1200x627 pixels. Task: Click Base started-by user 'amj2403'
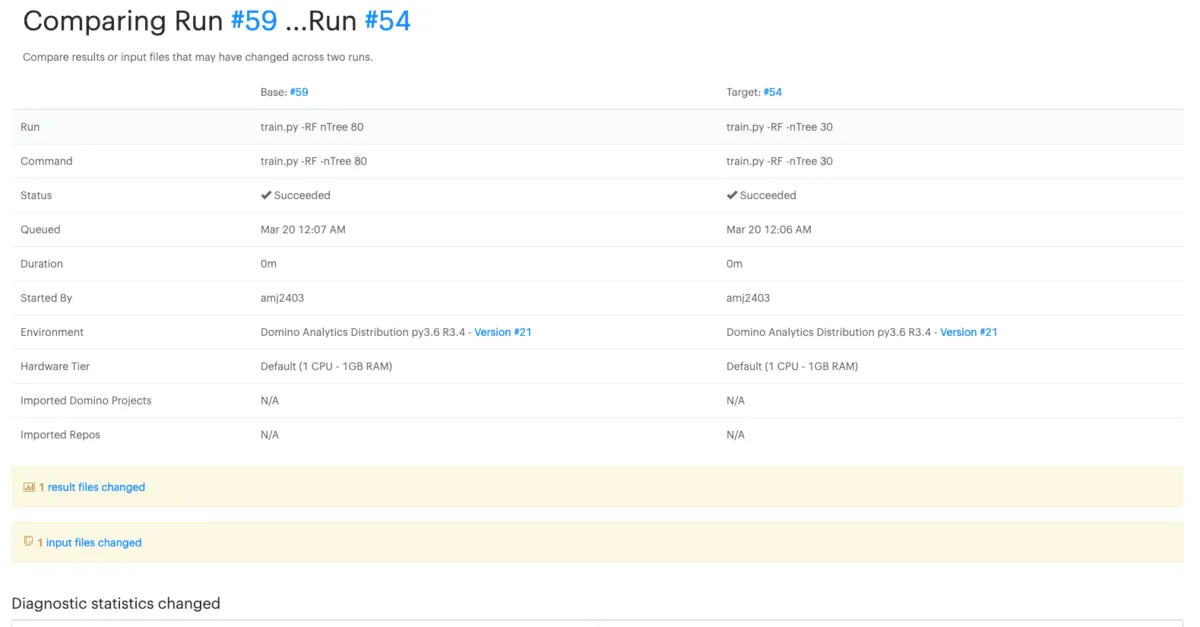click(283, 298)
